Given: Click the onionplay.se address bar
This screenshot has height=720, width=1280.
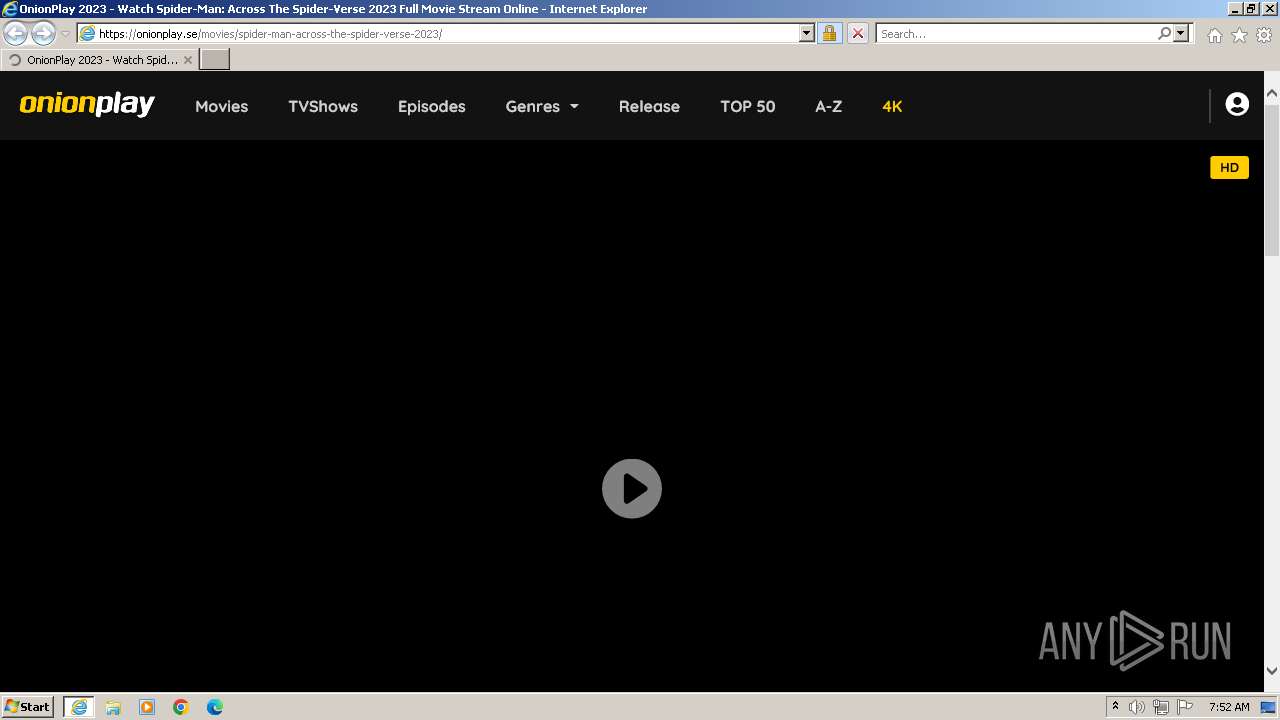Looking at the screenshot, I should pos(437,33).
